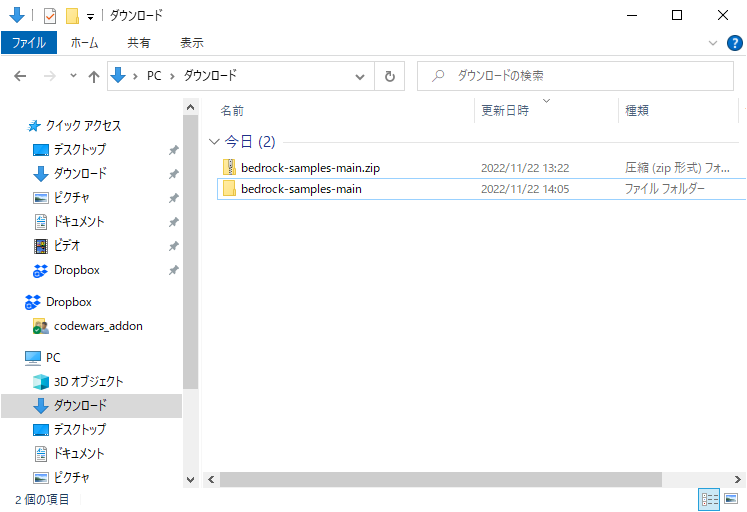Open pinned Dropbox under Quick Access
Viewport: 747px width, 512px height.
tap(77, 270)
